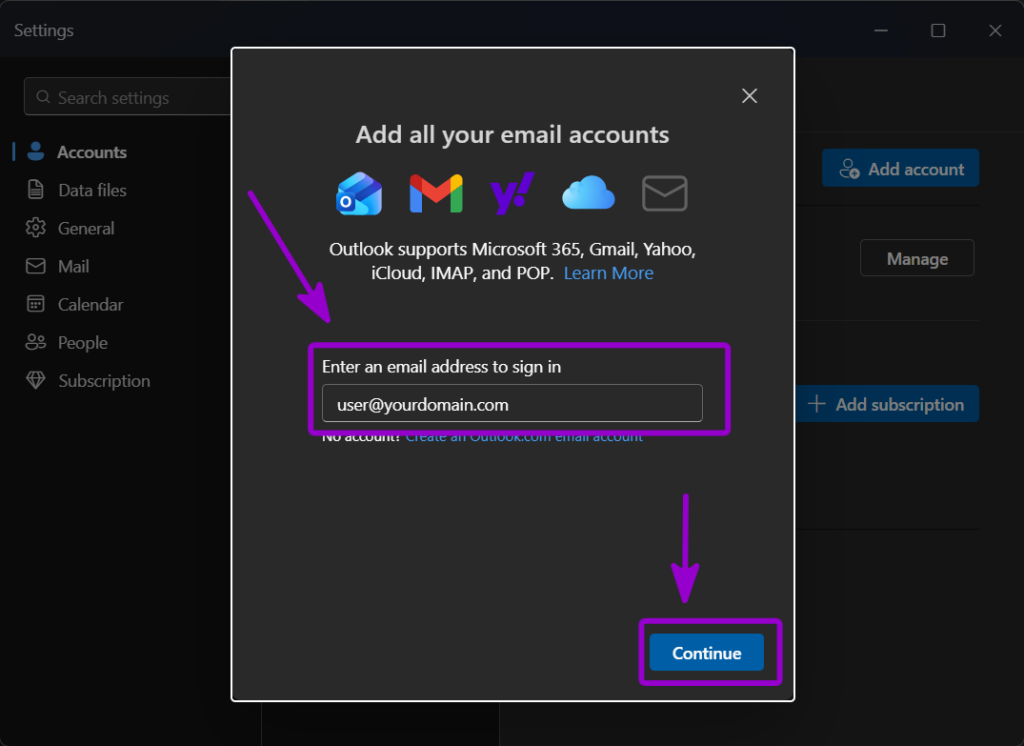Screen dimensions: 1024x746
Task: Click the Data files document icon
Action: click(x=36, y=189)
